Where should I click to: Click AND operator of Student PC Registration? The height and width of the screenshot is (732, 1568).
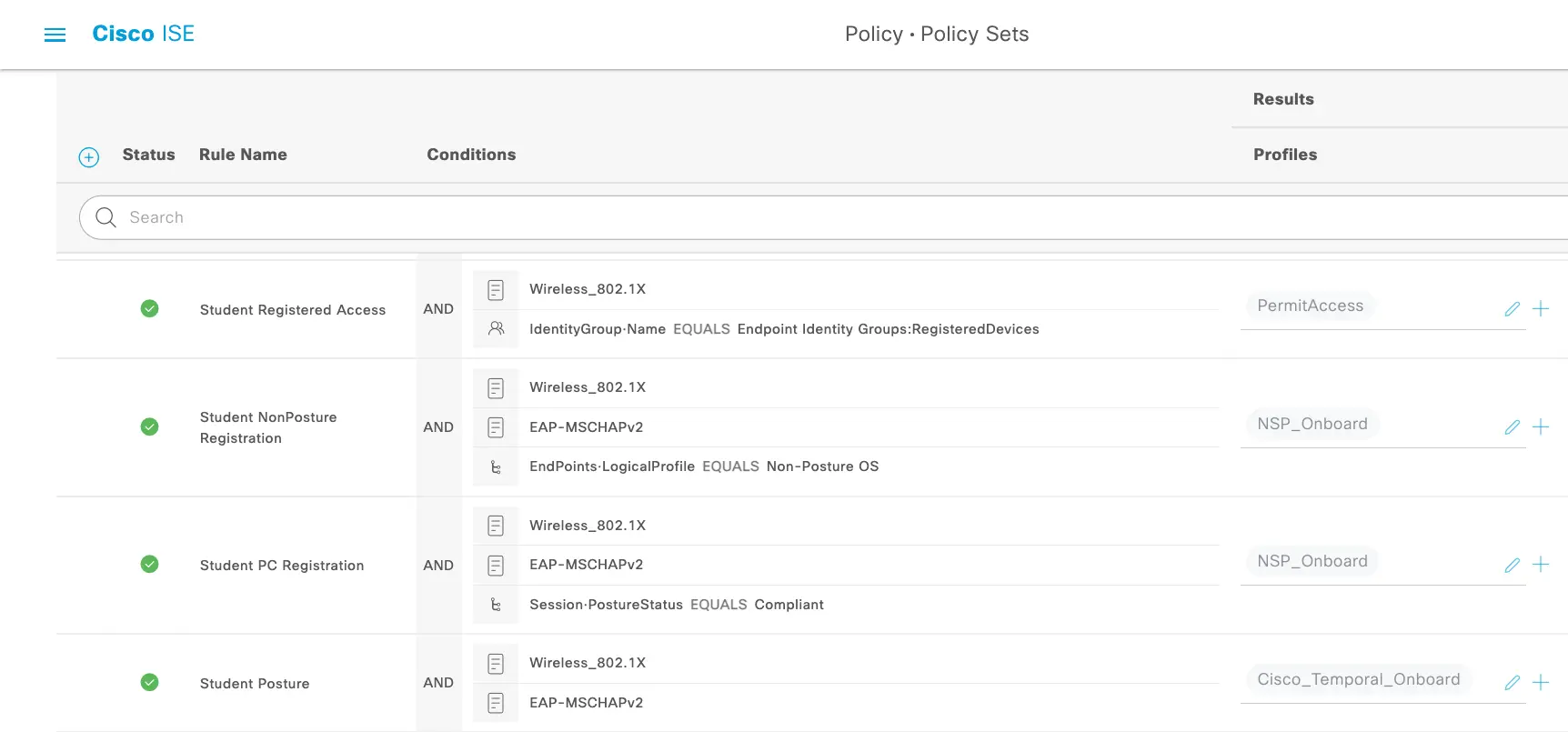(438, 566)
